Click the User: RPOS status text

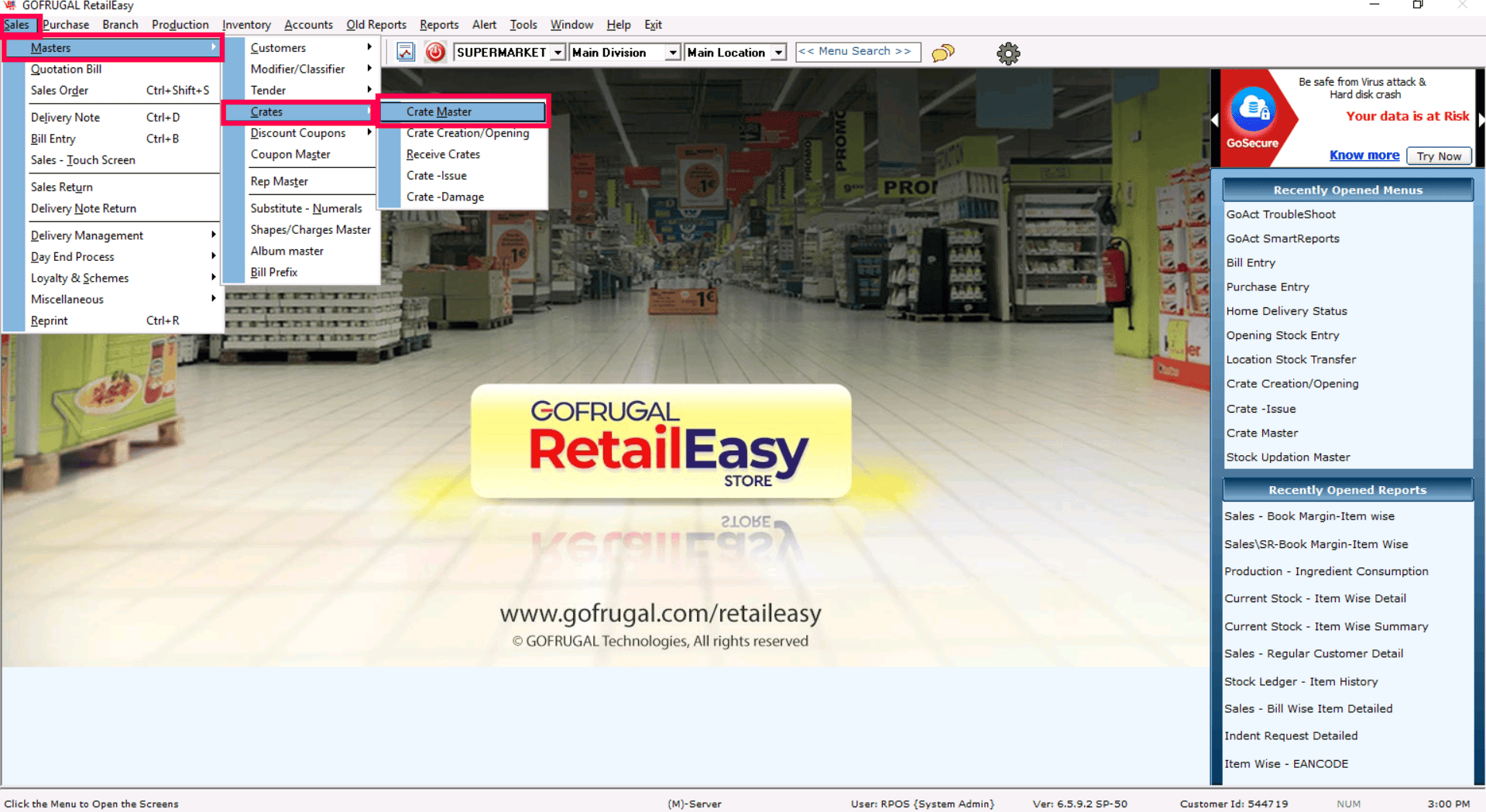pos(922,804)
